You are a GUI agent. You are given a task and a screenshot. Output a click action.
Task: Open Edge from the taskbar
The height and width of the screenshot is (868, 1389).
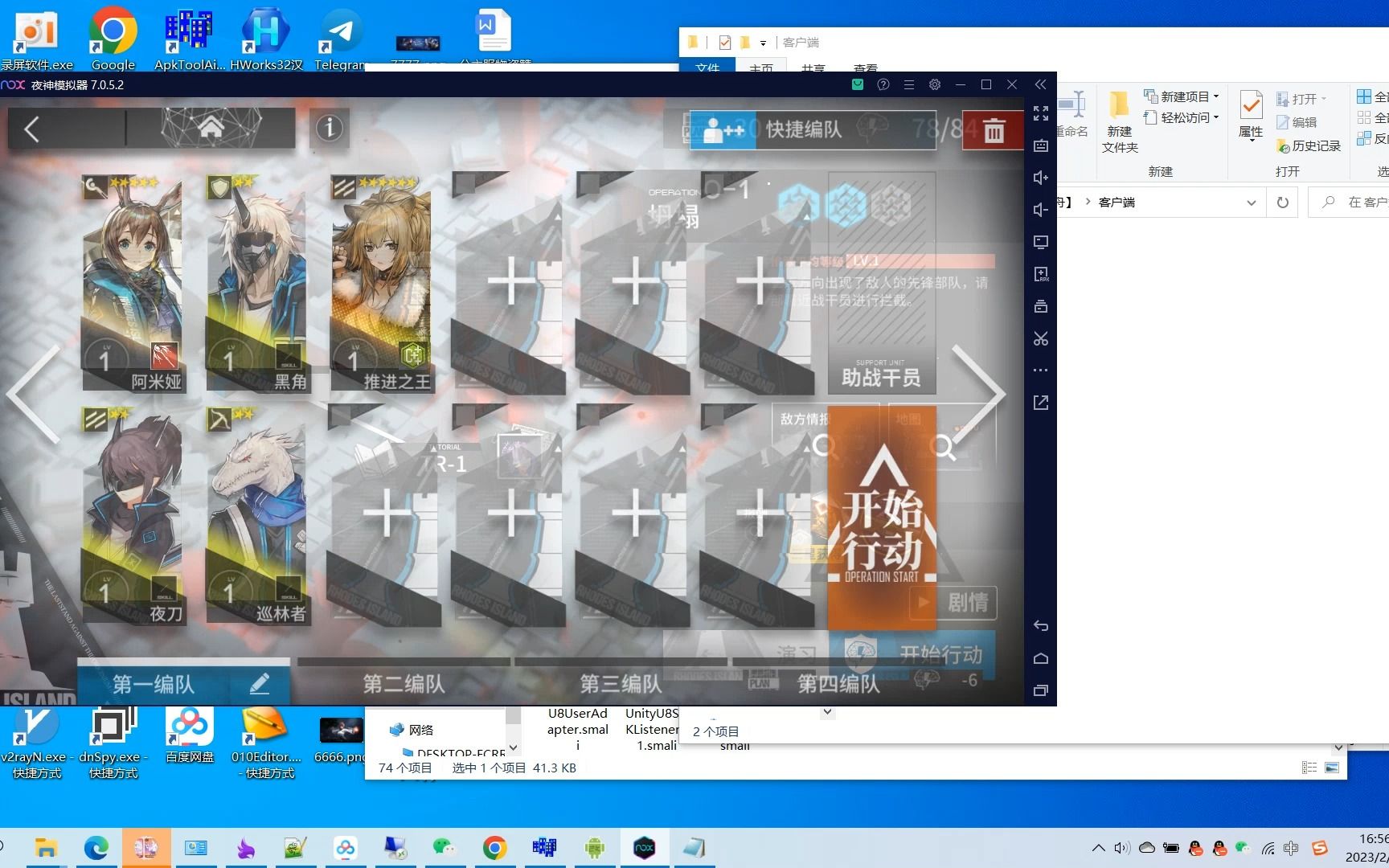(96, 848)
